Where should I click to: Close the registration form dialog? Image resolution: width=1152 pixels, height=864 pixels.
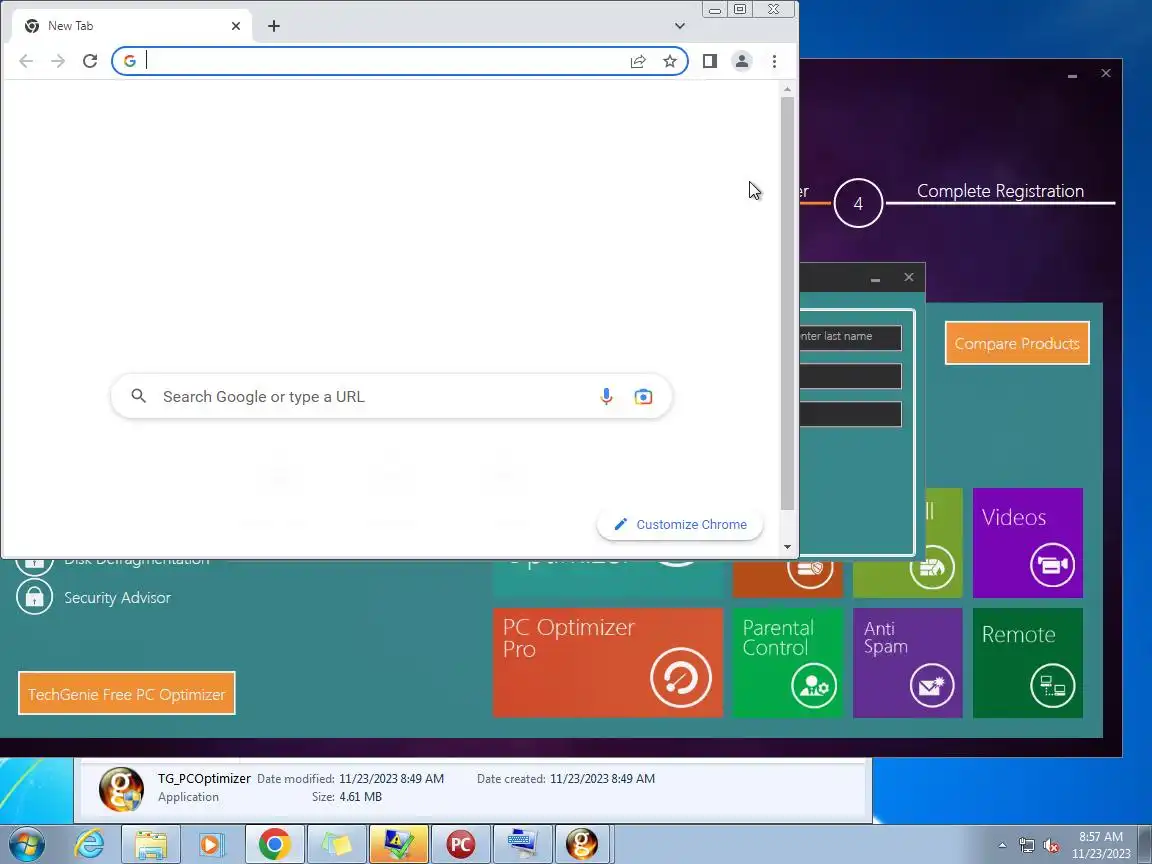pyautogui.click(x=909, y=277)
